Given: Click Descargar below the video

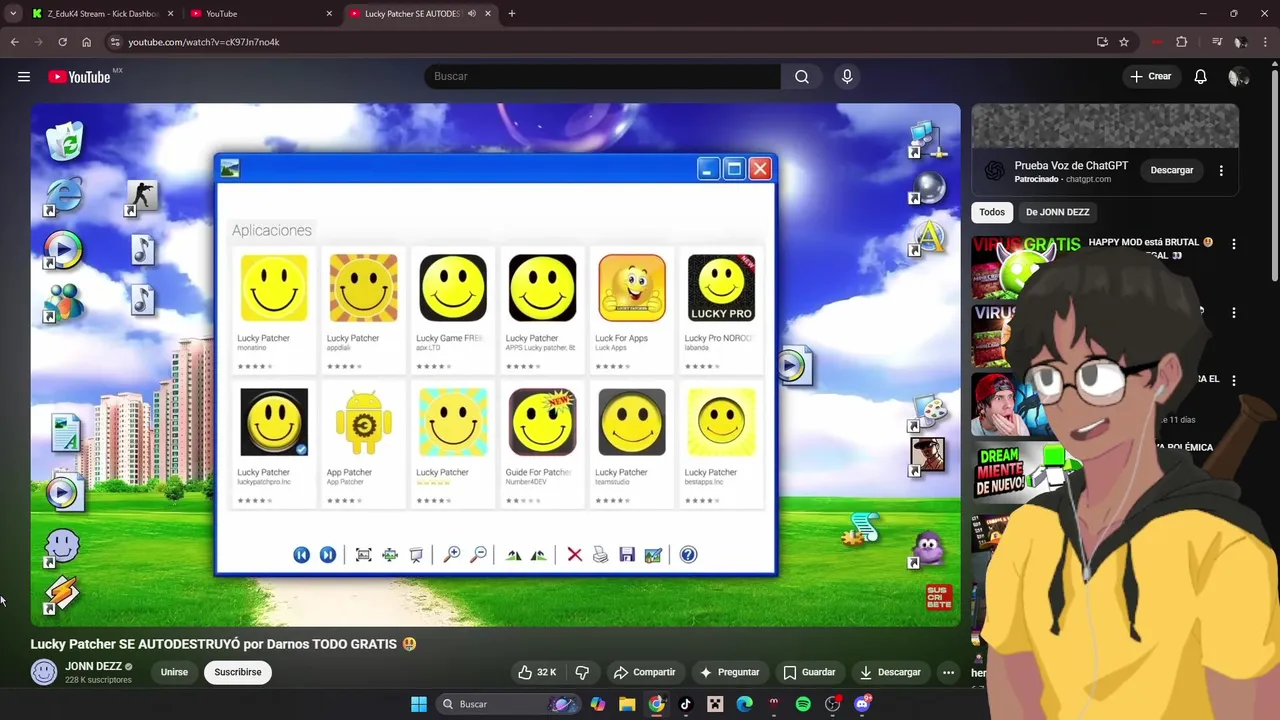Looking at the screenshot, I should [890, 672].
